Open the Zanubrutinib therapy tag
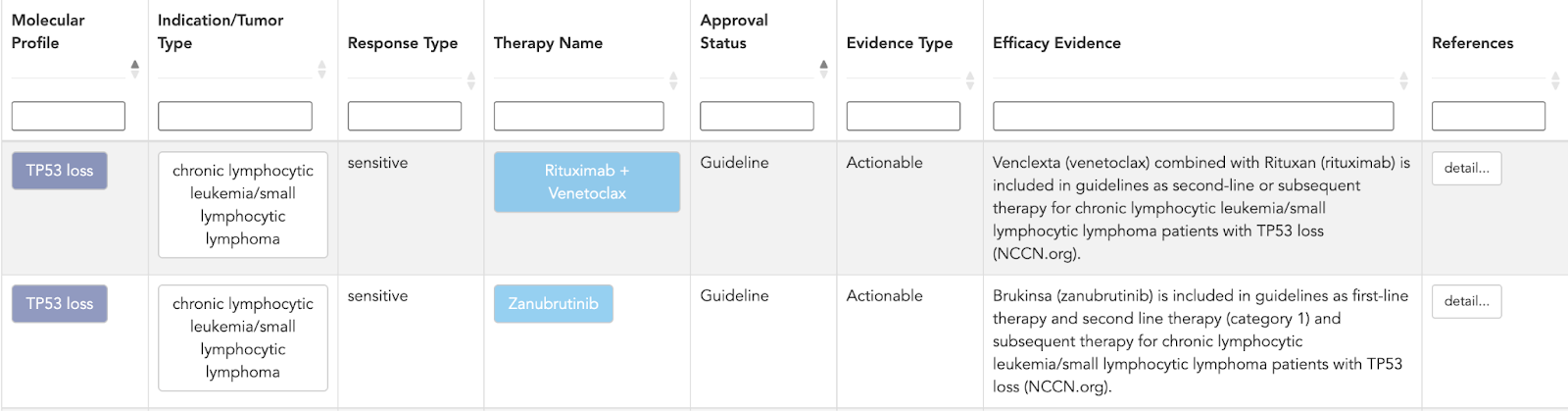 click(x=554, y=303)
